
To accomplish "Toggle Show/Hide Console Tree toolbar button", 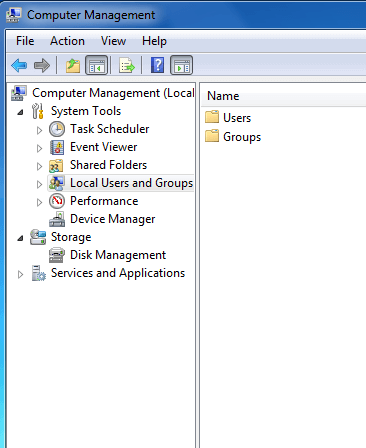I will pyautogui.click(x=96, y=65).
